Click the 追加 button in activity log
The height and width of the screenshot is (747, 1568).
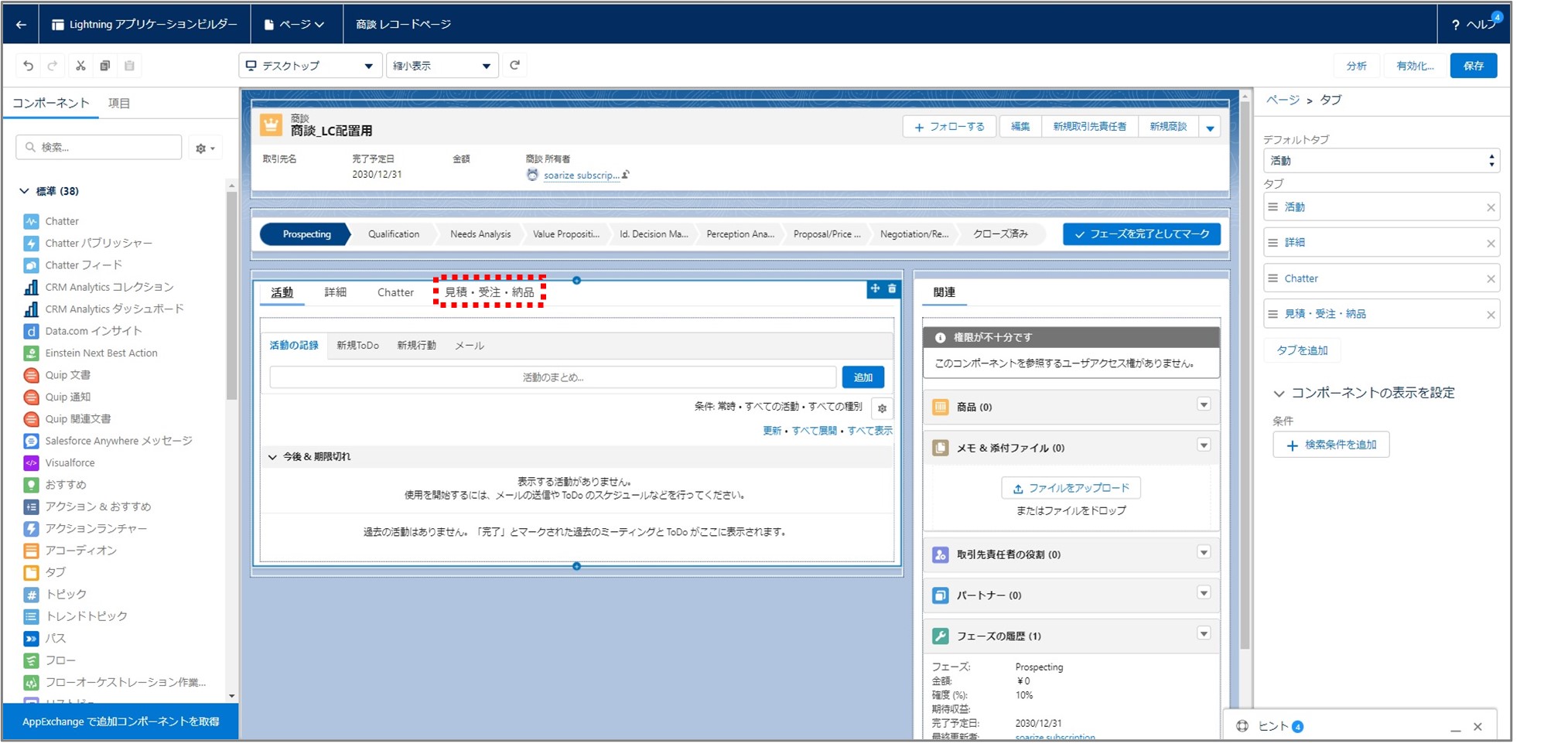coord(863,377)
